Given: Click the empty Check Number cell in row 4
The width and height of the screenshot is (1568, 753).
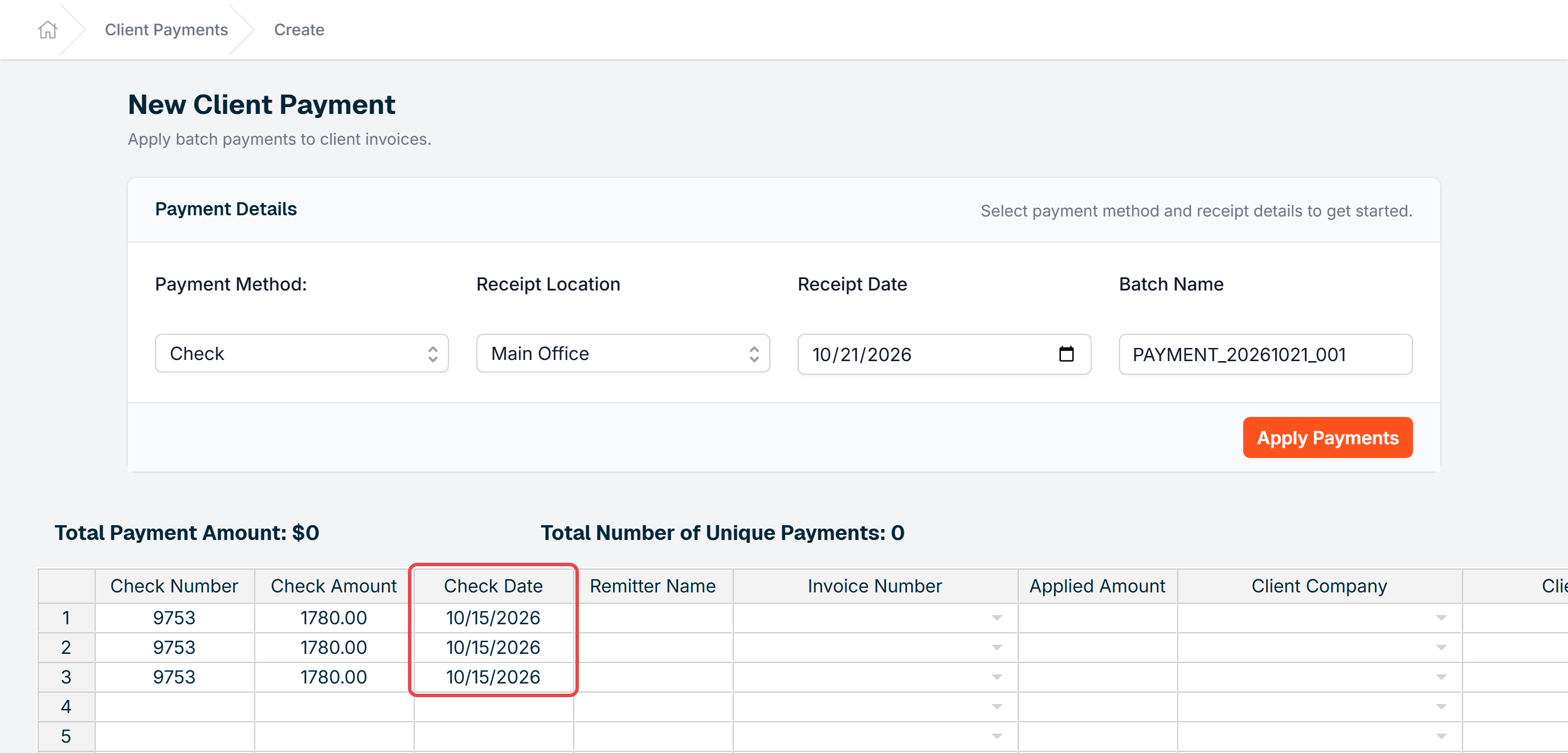Looking at the screenshot, I should pyautogui.click(x=175, y=707).
